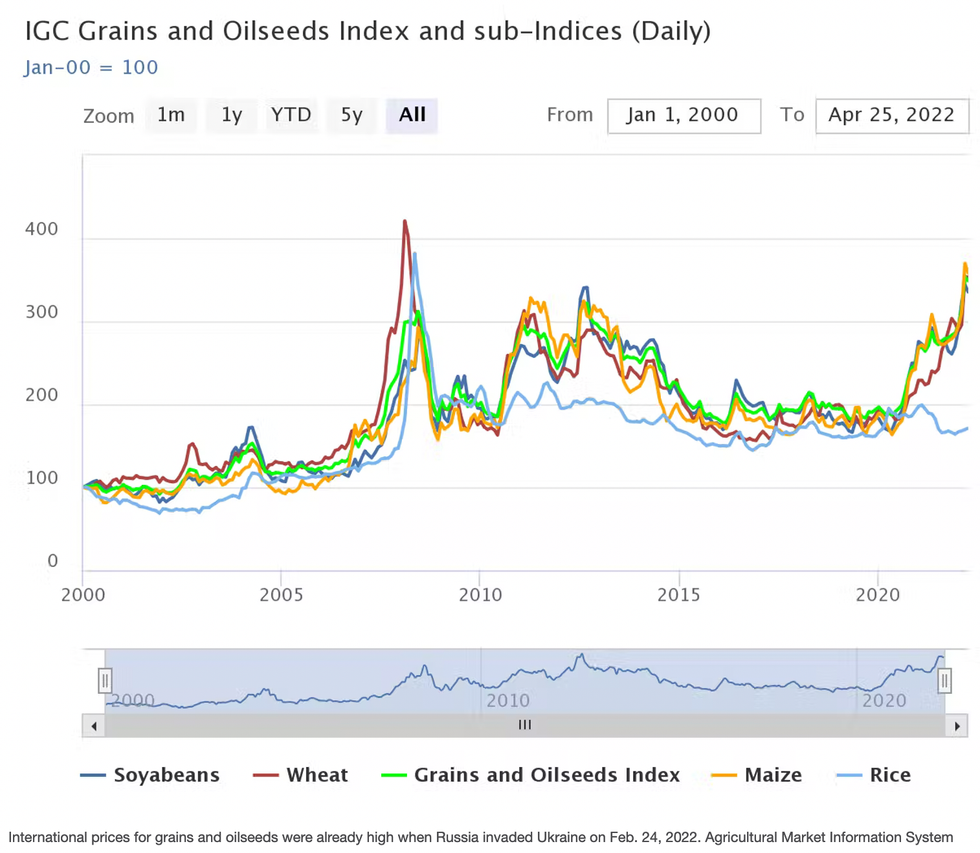Select the 2008 Wheat price peak on the chart

click(405, 222)
